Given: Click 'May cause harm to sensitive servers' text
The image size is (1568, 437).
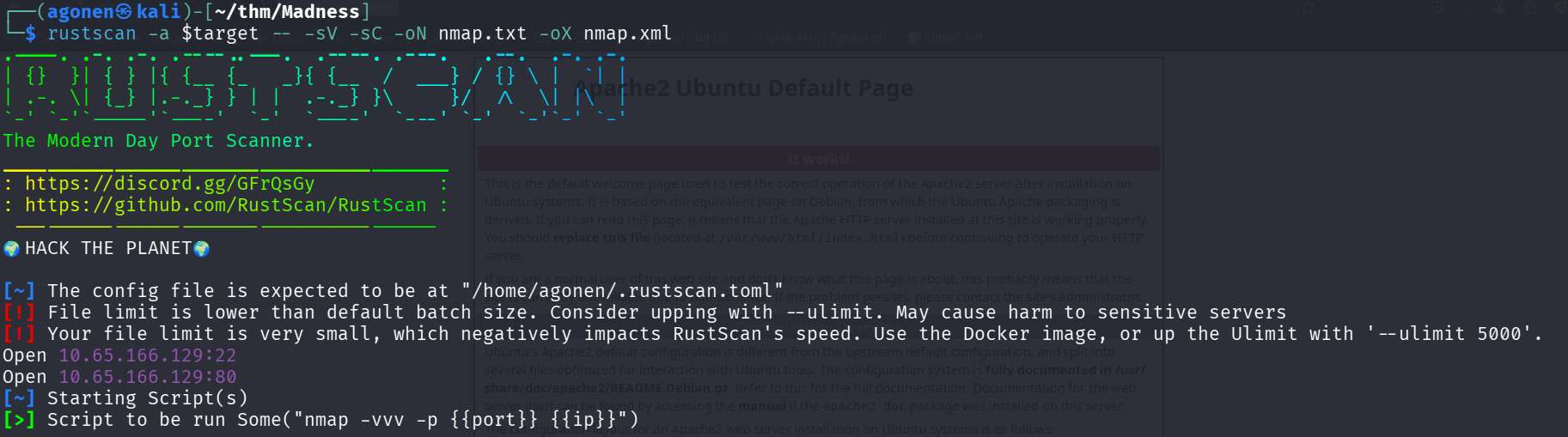Looking at the screenshot, I should point(1091,313).
